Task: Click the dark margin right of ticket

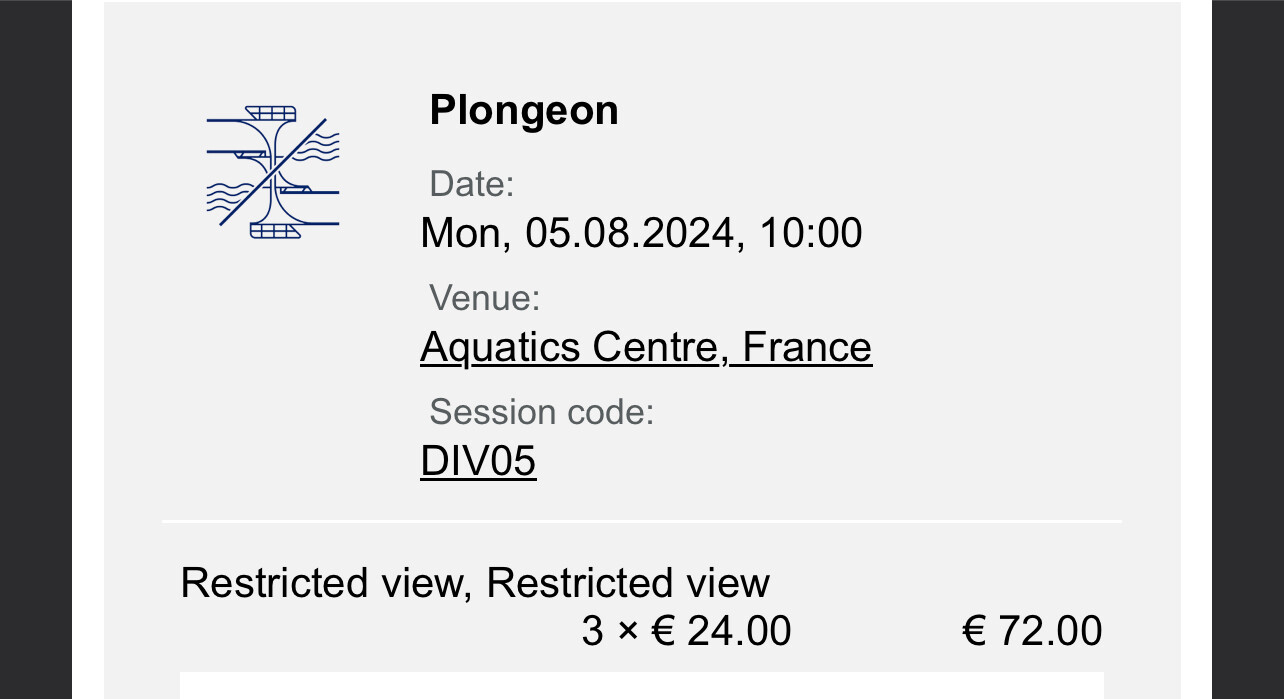Action: [1247, 350]
